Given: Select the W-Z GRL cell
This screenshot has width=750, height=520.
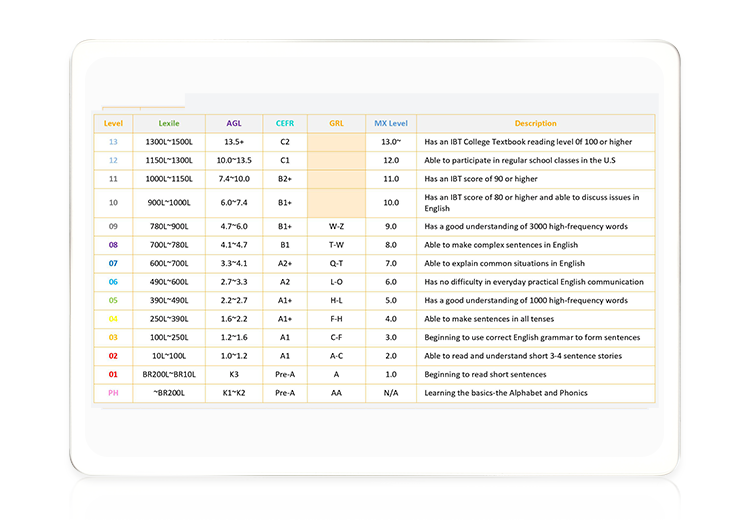Looking at the screenshot, I should tap(336, 226).
